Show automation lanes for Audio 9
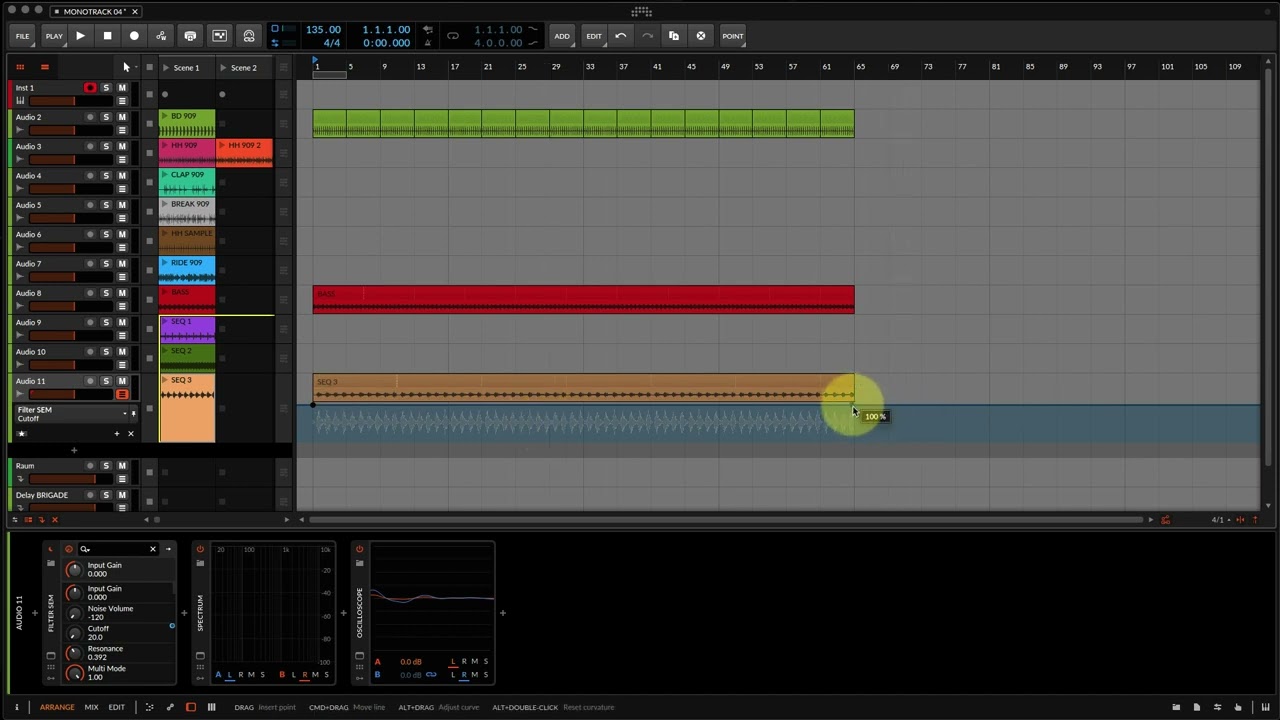Screen dimensions: 1280x720 [122, 336]
